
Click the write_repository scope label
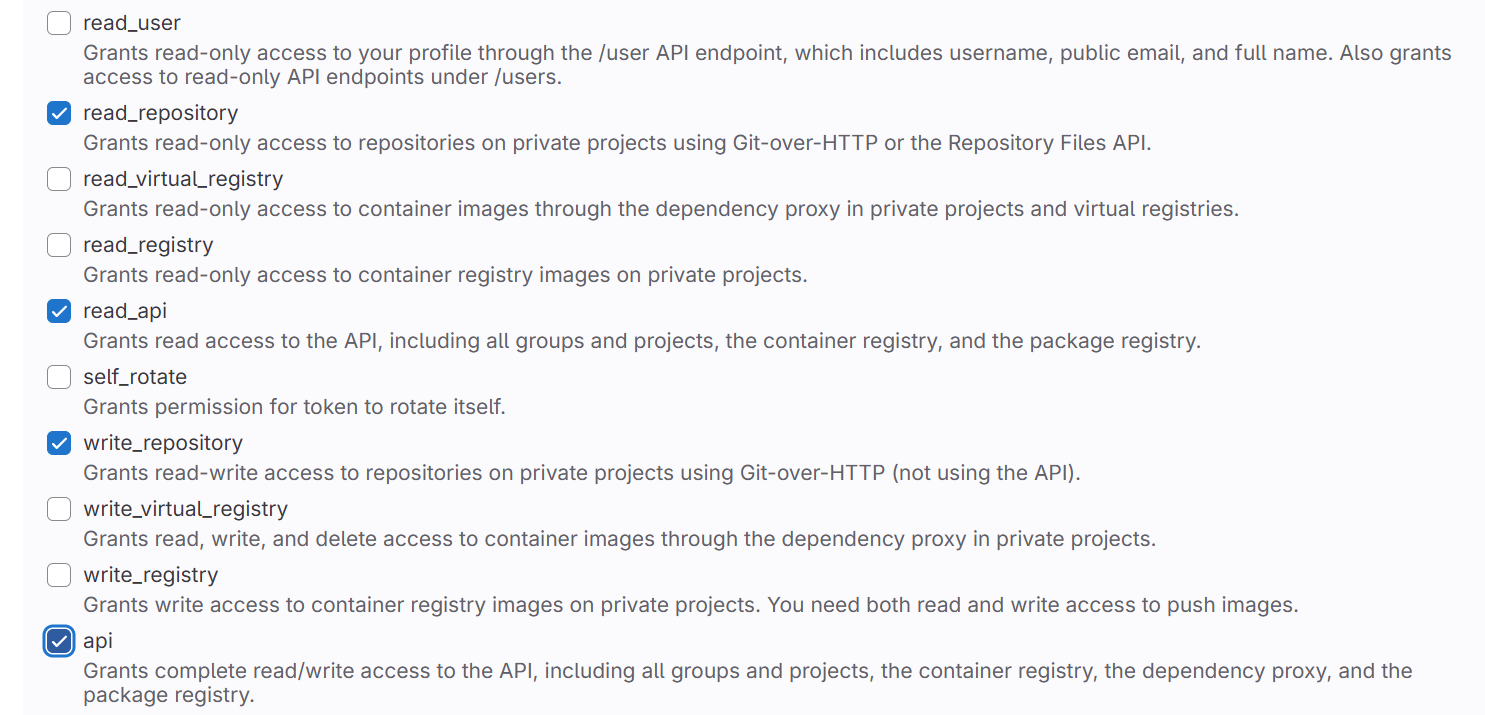pos(162,443)
